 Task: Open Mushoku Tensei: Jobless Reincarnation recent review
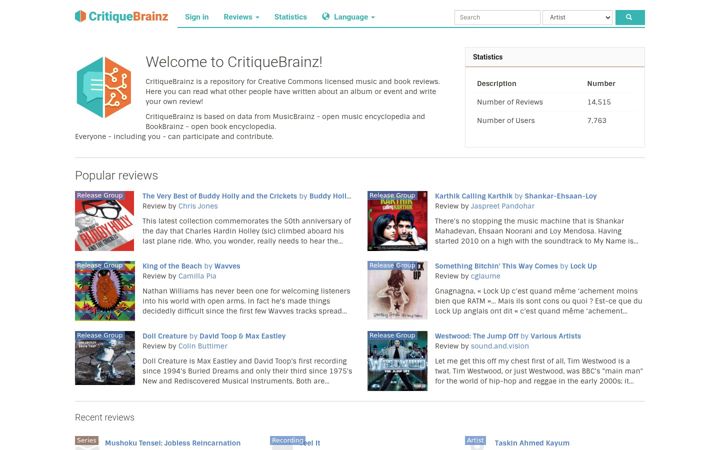pyautogui.click(x=173, y=443)
